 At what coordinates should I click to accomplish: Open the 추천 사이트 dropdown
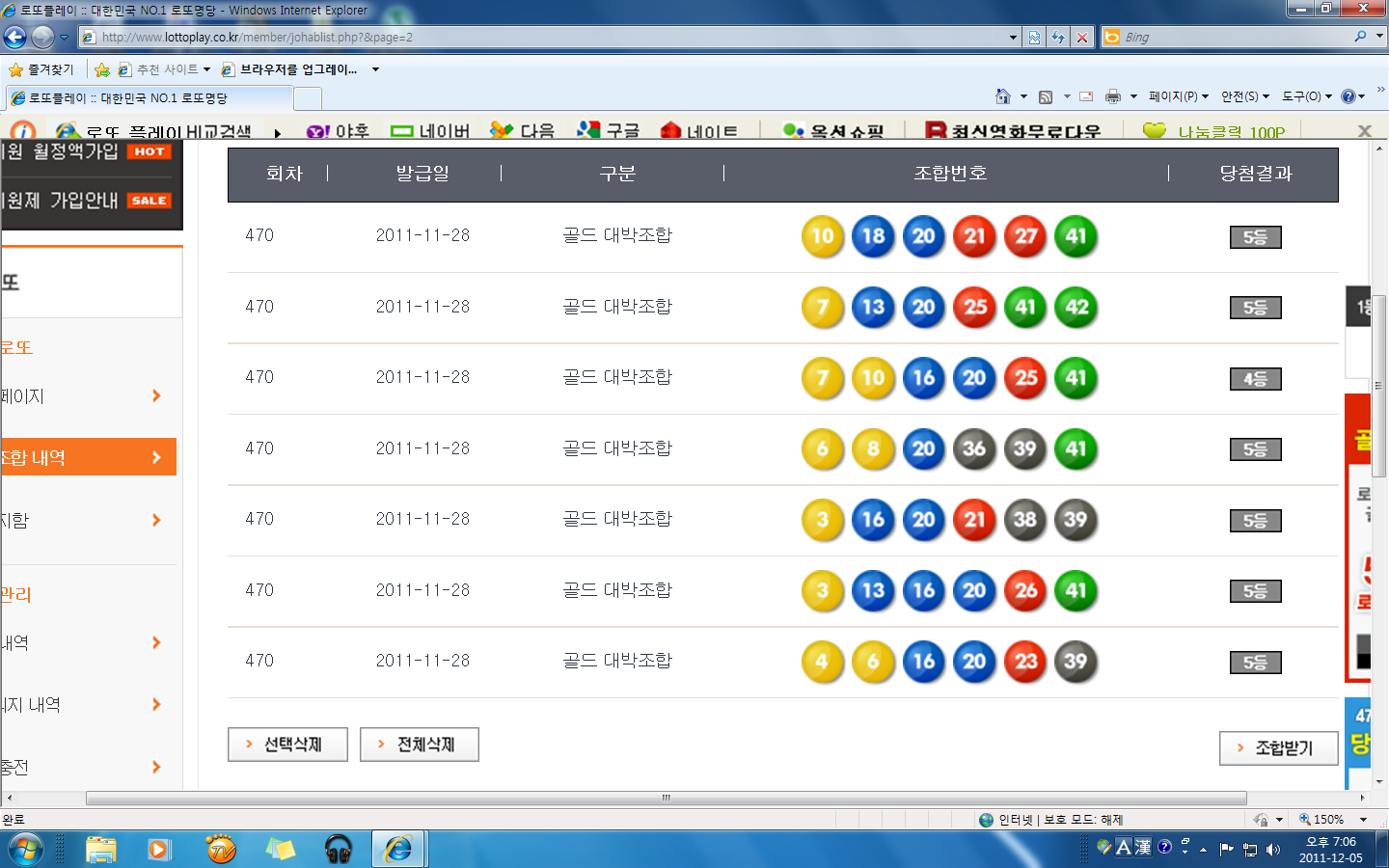click(x=168, y=69)
